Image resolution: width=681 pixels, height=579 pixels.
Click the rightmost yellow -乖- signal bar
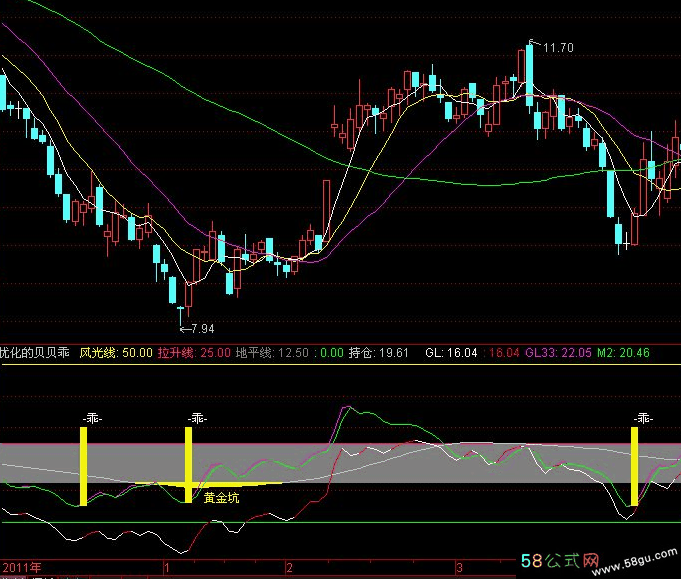(x=634, y=467)
